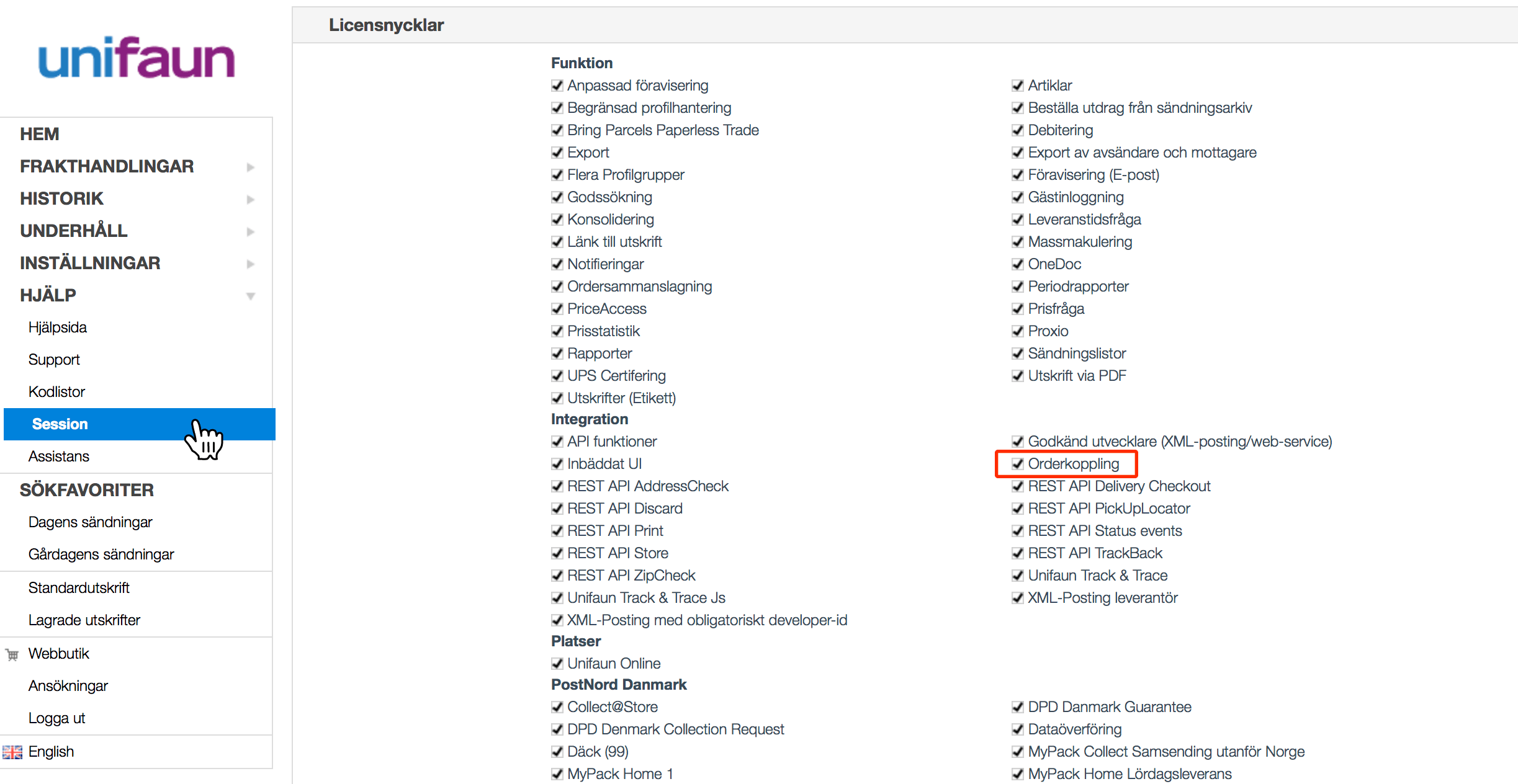1518x784 pixels.
Task: Collapse the HJÄLP menu arrow
Action: pos(250,296)
